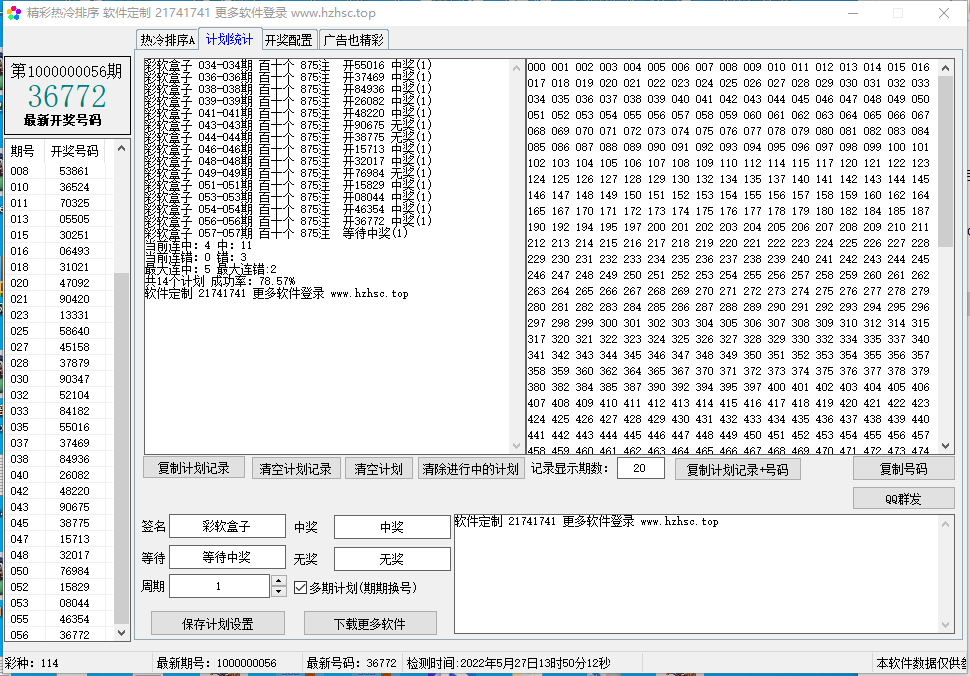Select history row 008 with 53861
The height and width of the screenshot is (676, 970).
point(59,171)
